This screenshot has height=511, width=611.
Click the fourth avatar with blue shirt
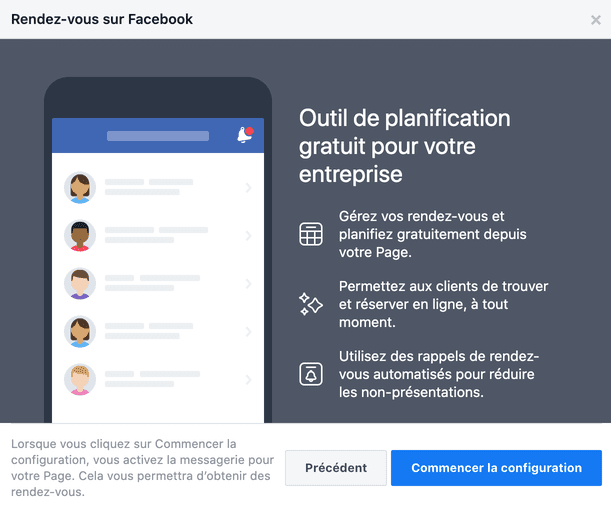pos(80,331)
